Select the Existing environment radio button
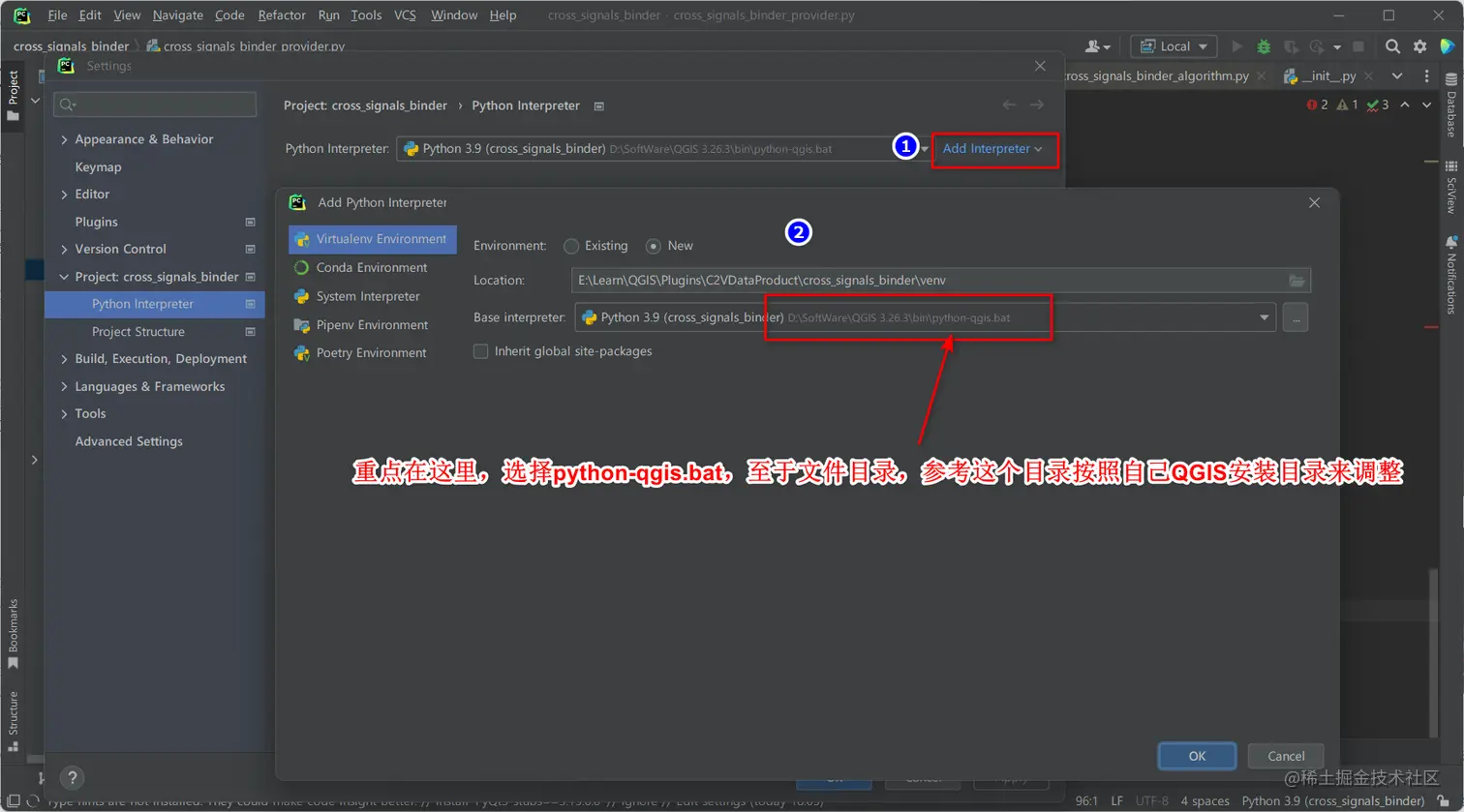Screen dimensions: 1464x812 (571, 246)
